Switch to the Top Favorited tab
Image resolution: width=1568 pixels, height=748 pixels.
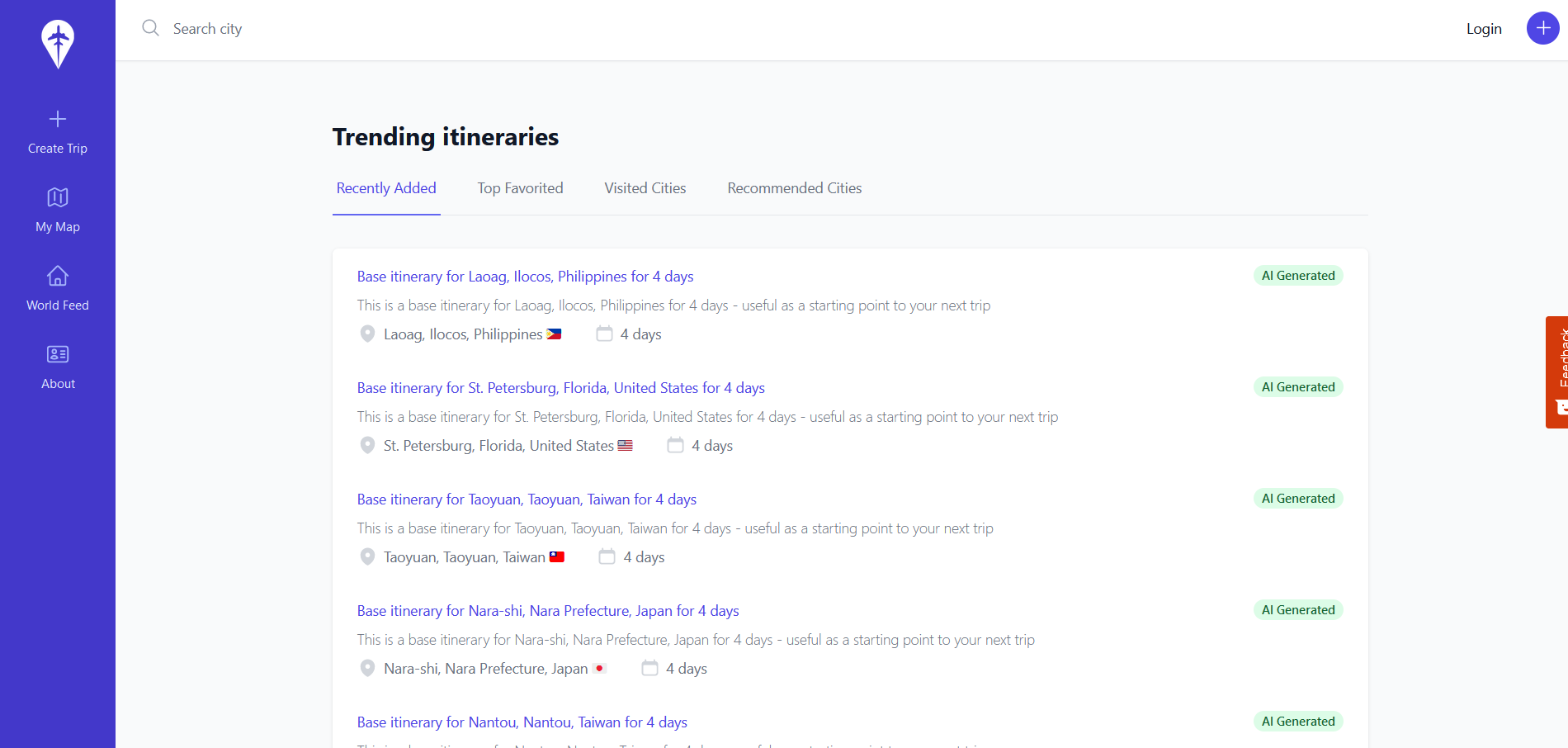click(520, 188)
